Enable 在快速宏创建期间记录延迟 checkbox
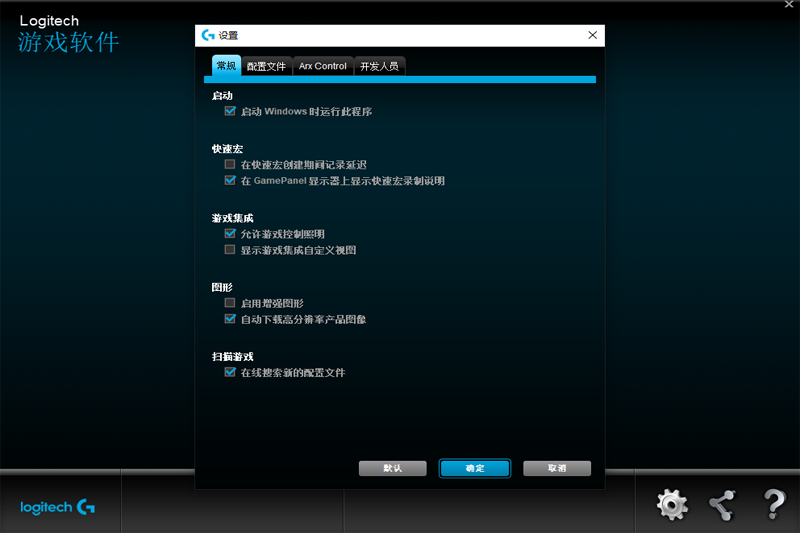 coord(230,164)
